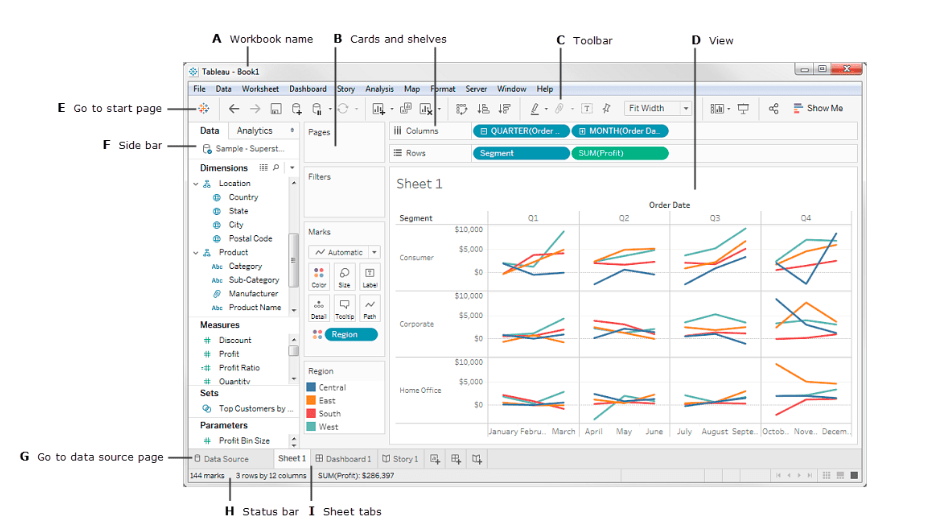Collapse the Product hierarchy
This screenshot has height=524, width=930.
pyautogui.click(x=196, y=253)
